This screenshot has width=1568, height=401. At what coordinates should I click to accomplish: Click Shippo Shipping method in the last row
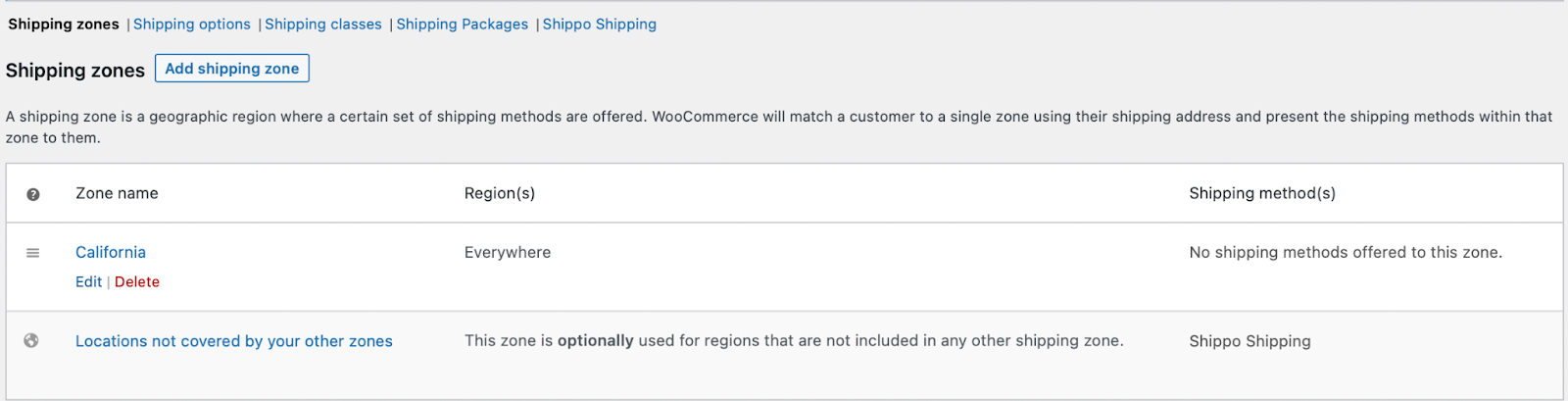point(1249,341)
